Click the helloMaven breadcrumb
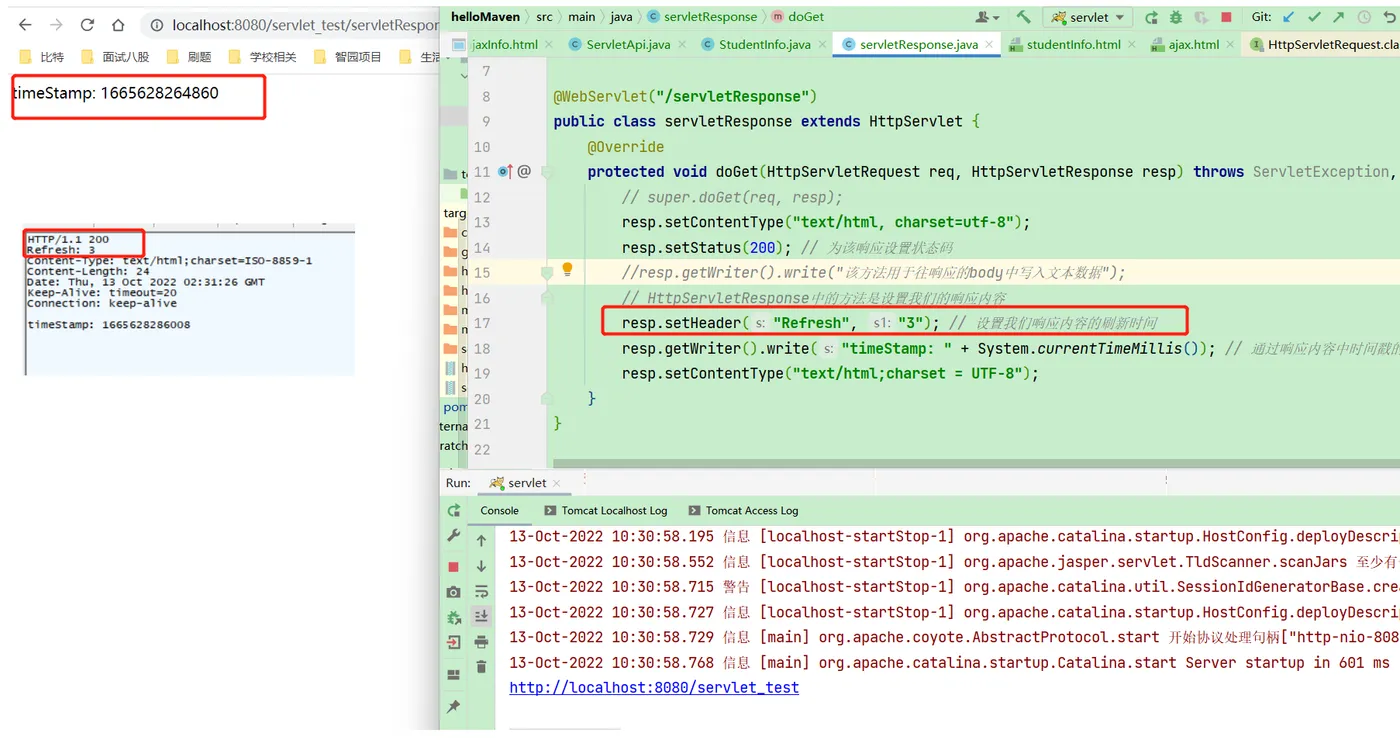The height and width of the screenshot is (740, 1400). [x=486, y=17]
